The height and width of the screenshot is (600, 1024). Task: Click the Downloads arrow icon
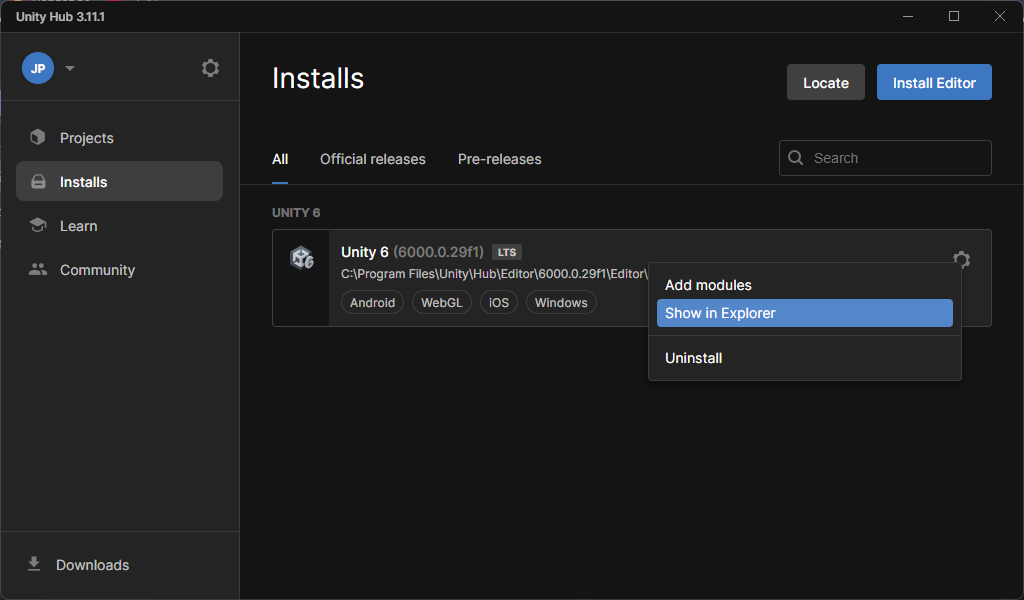pyautogui.click(x=34, y=564)
